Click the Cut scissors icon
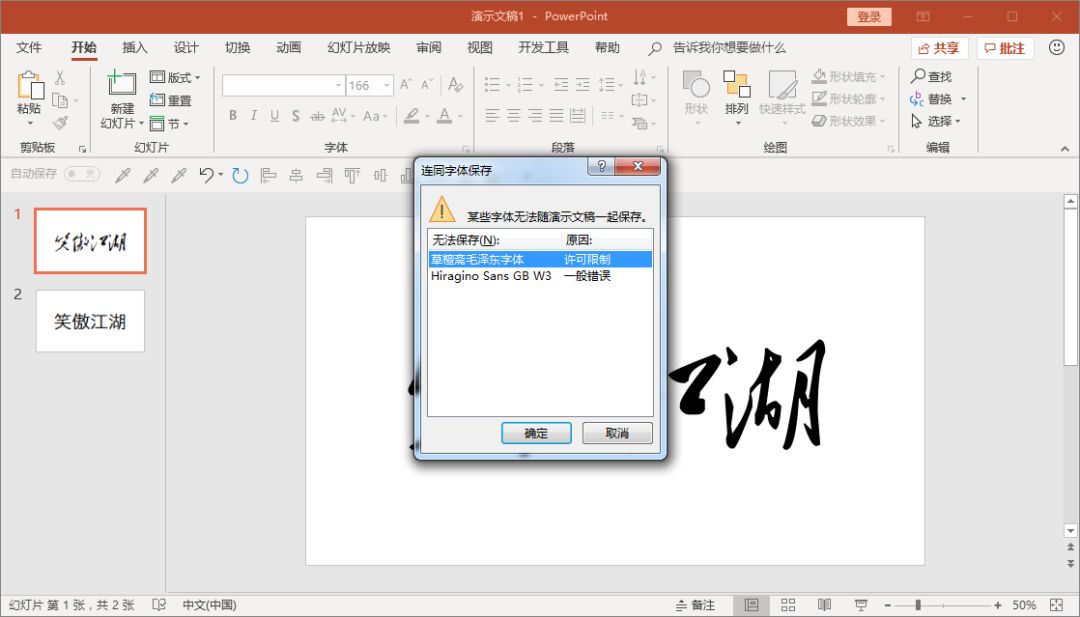The height and width of the screenshot is (617, 1080). (60, 77)
